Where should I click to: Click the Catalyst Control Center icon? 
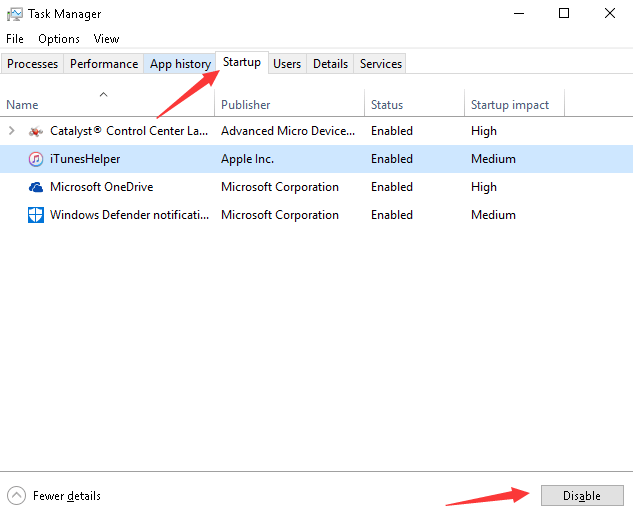36,131
